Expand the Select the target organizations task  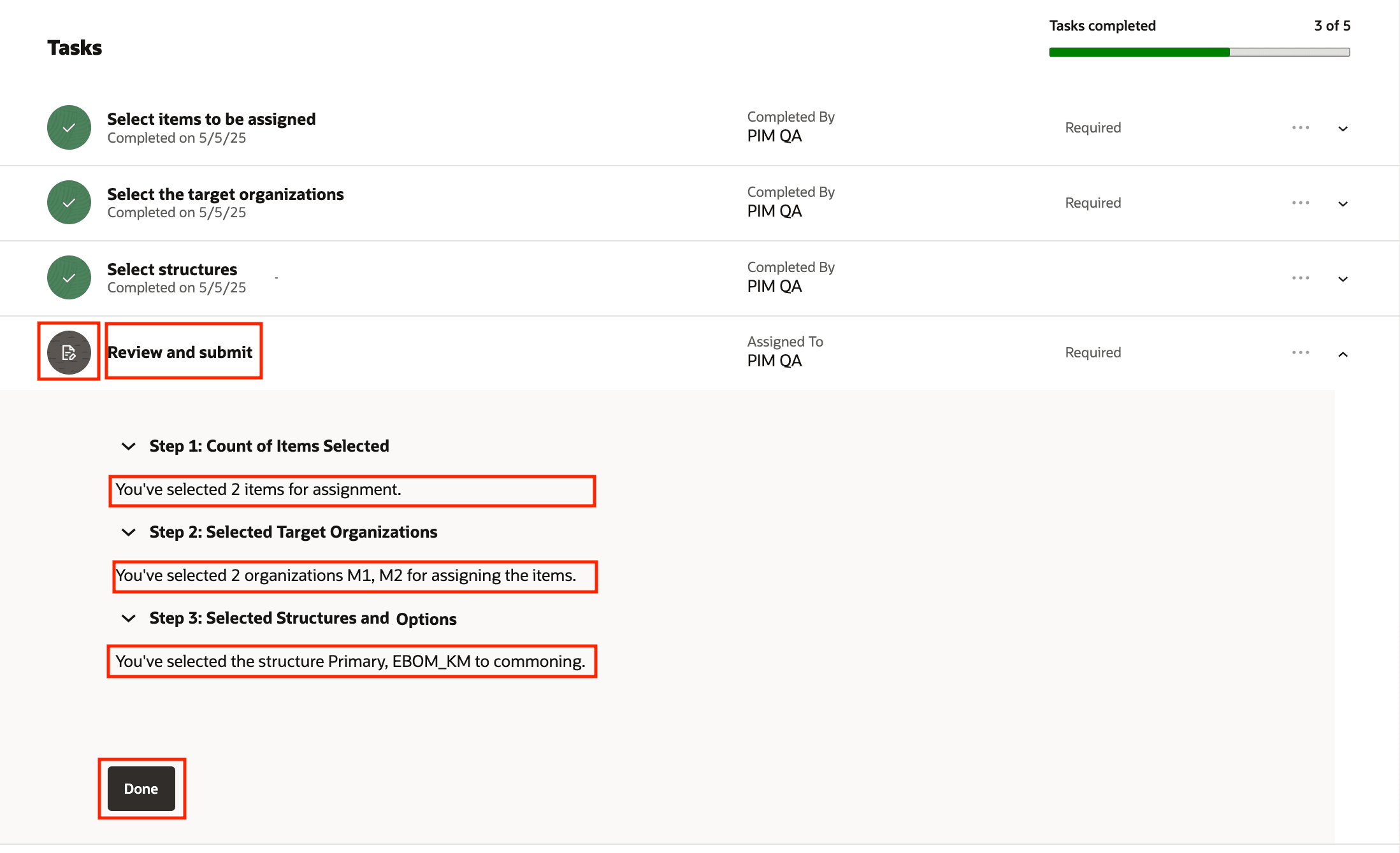(1343, 204)
